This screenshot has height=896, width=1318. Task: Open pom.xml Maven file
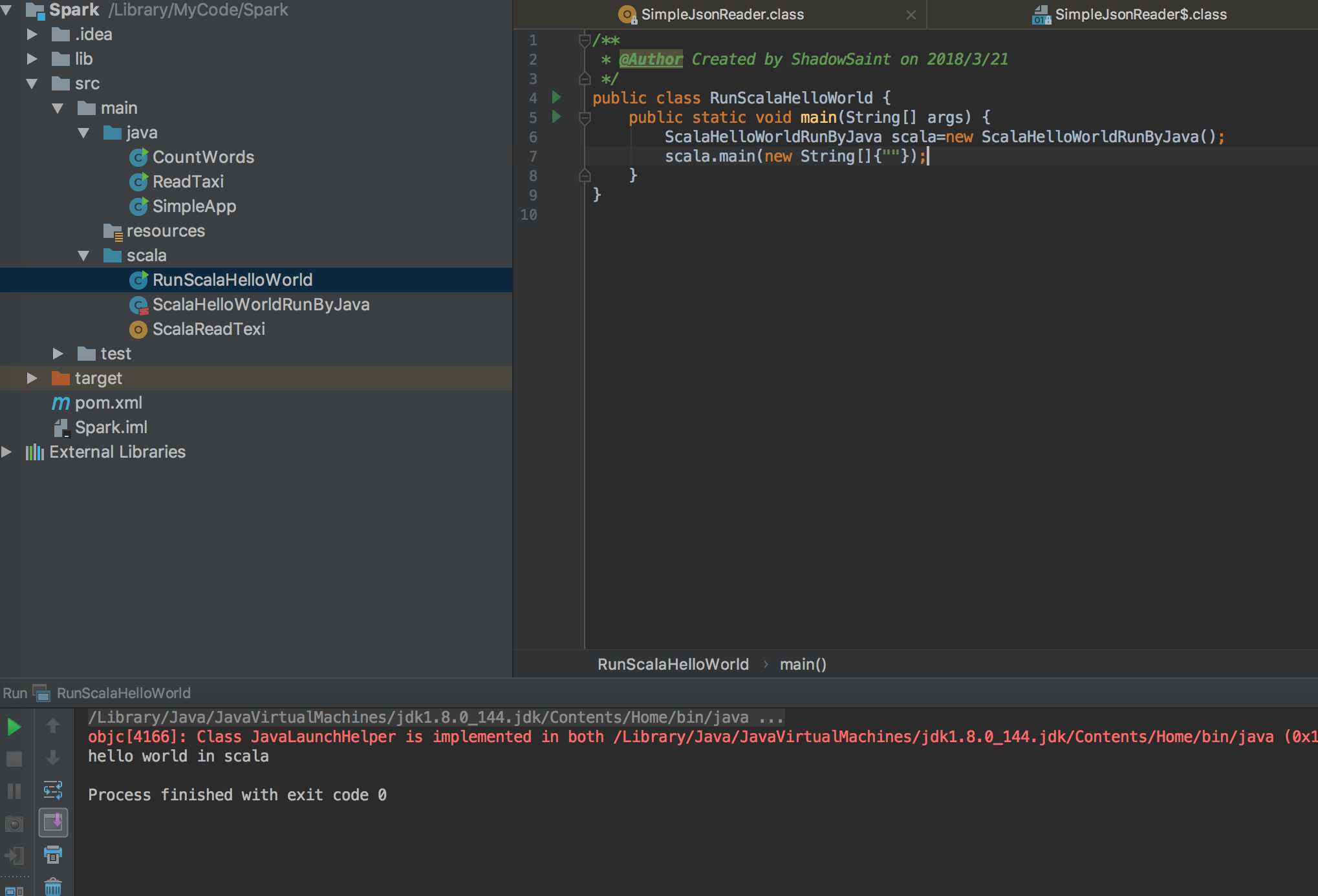(108, 403)
